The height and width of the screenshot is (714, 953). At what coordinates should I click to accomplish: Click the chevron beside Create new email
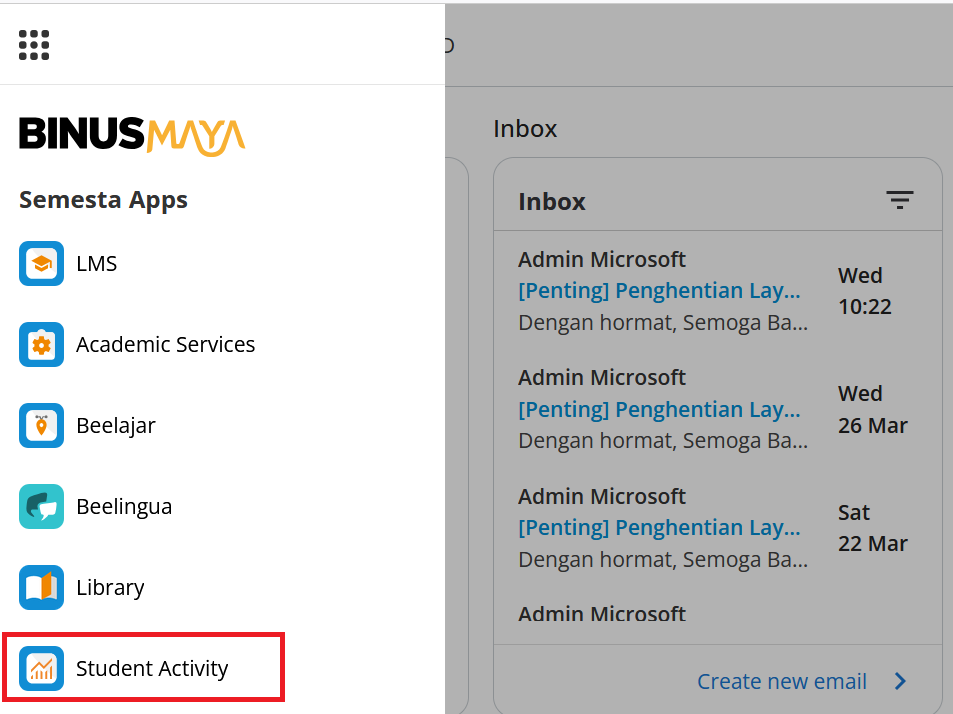[901, 681]
